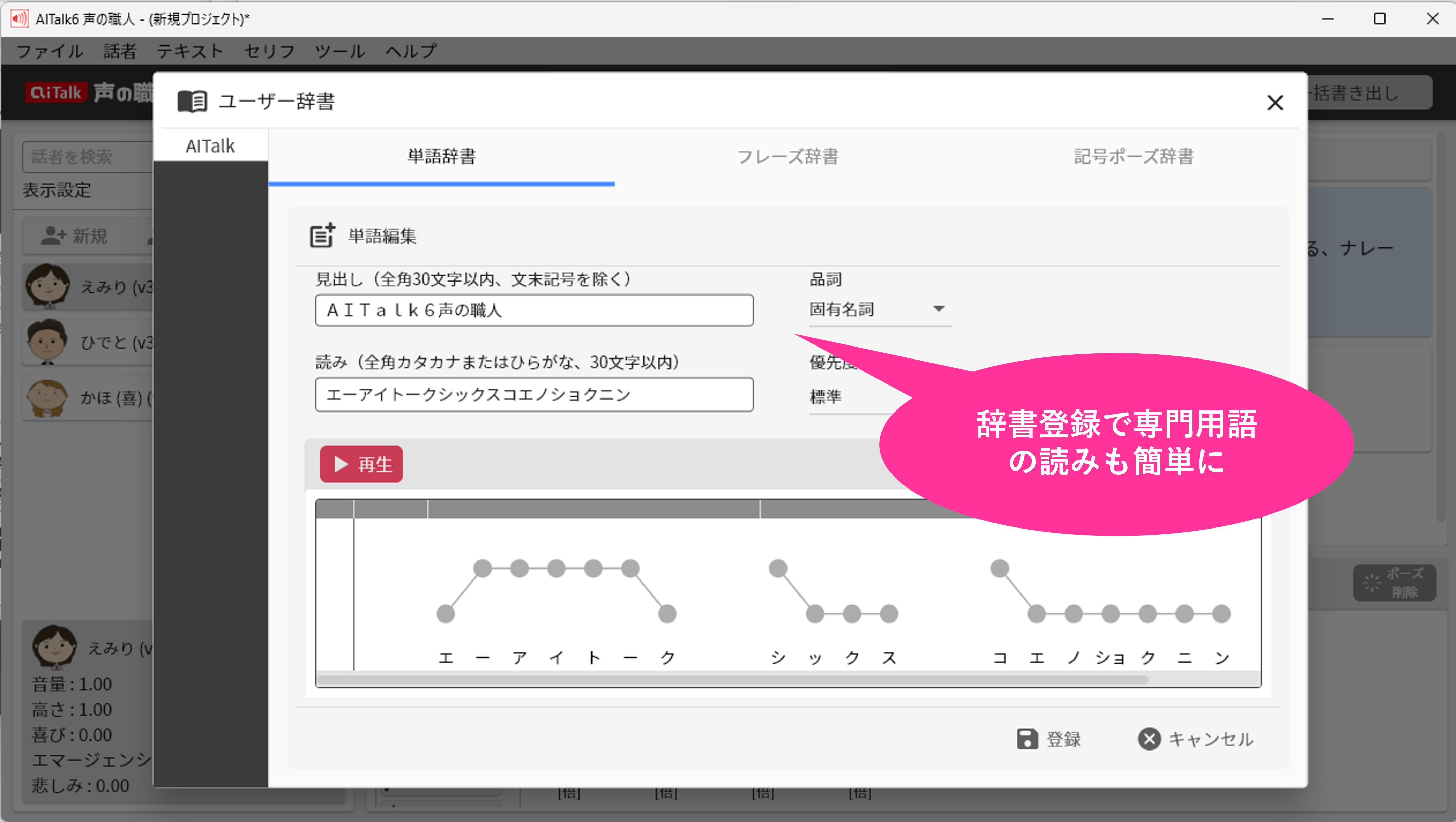Open the ファイル menu

(x=50, y=51)
